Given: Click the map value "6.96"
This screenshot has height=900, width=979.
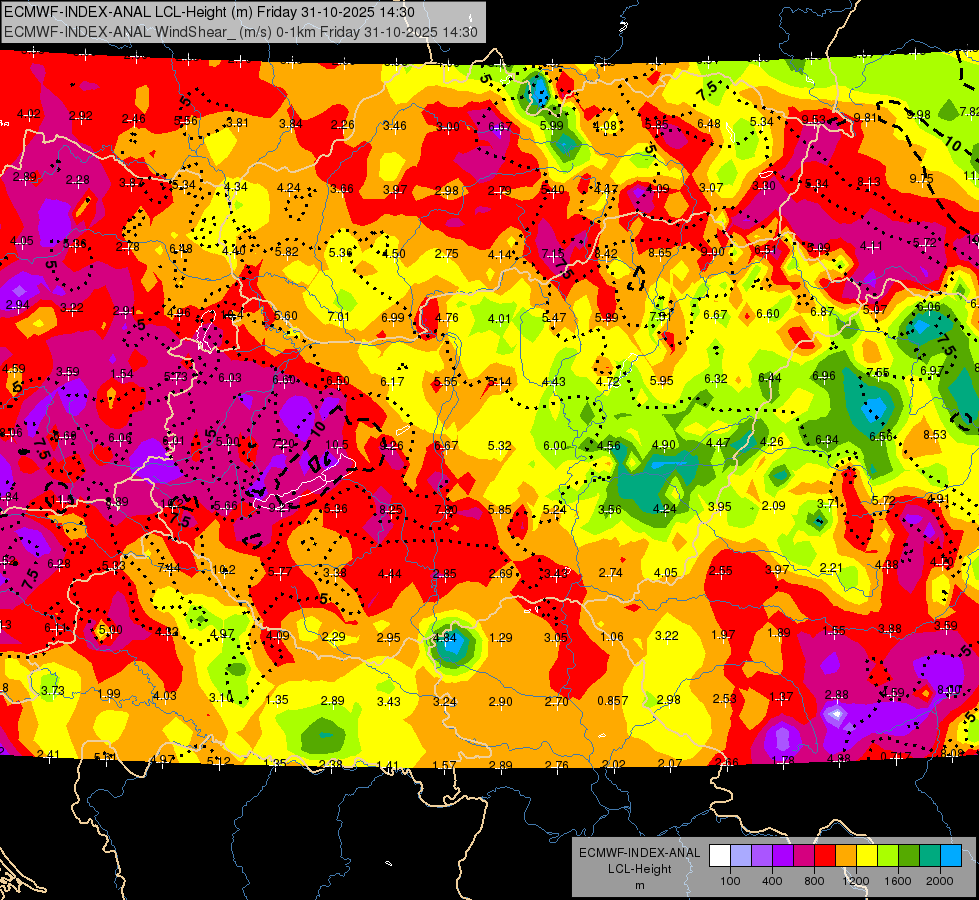Looking at the screenshot, I should (x=824, y=375).
